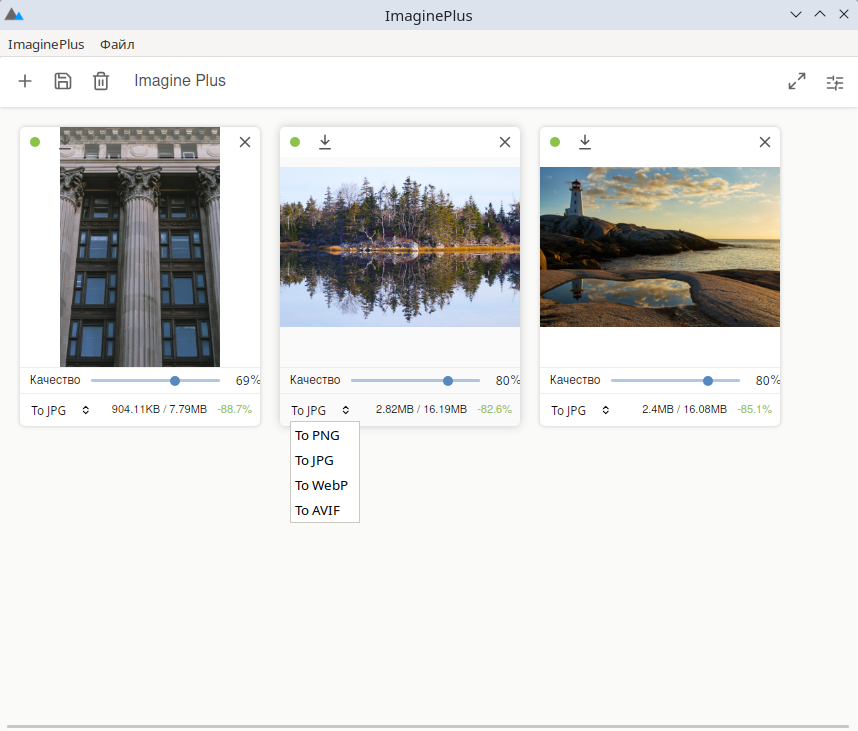Click the 904.11KB / 7.79MB size text

[159, 409]
